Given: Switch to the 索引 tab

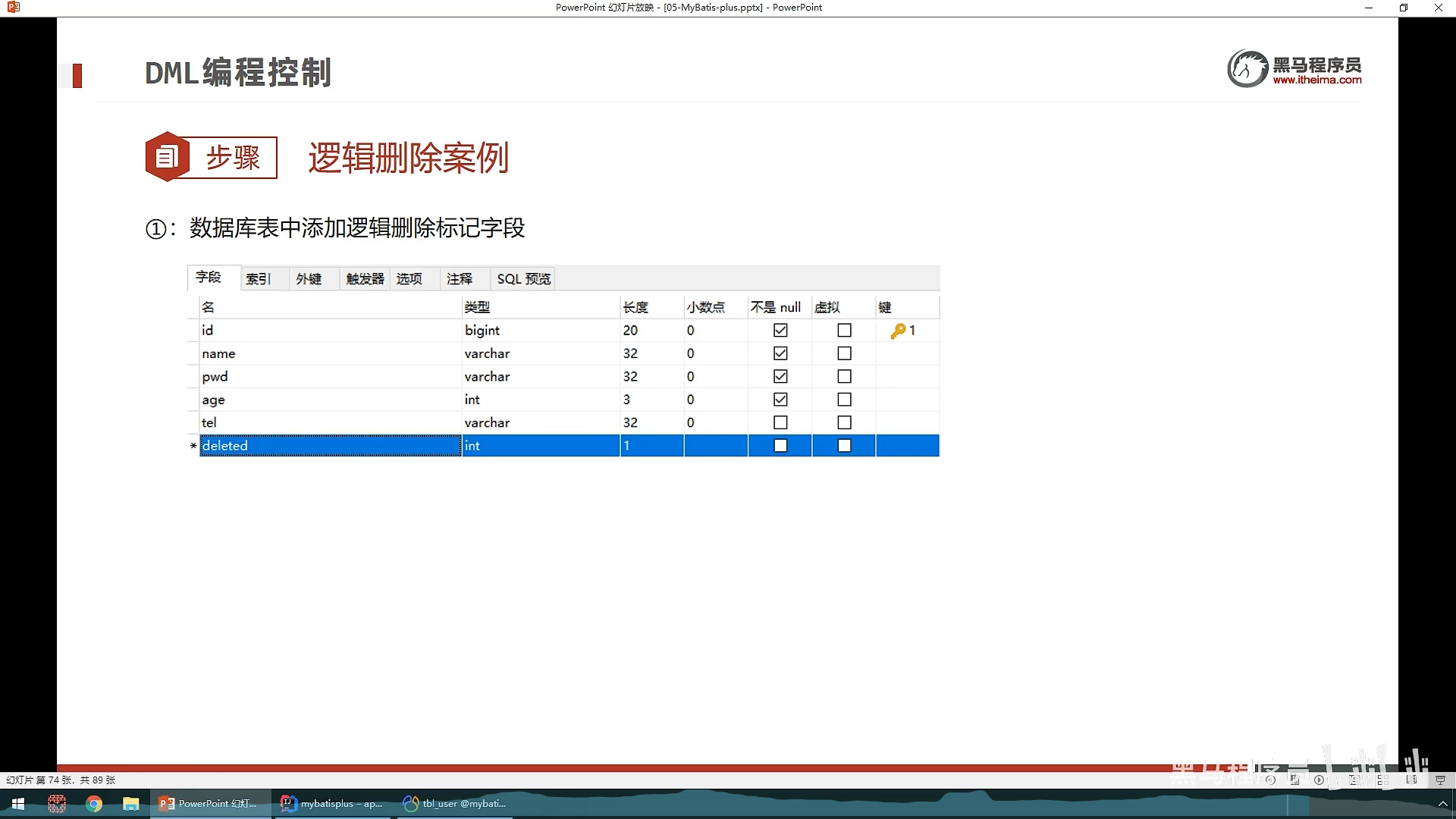Looking at the screenshot, I should point(258,279).
